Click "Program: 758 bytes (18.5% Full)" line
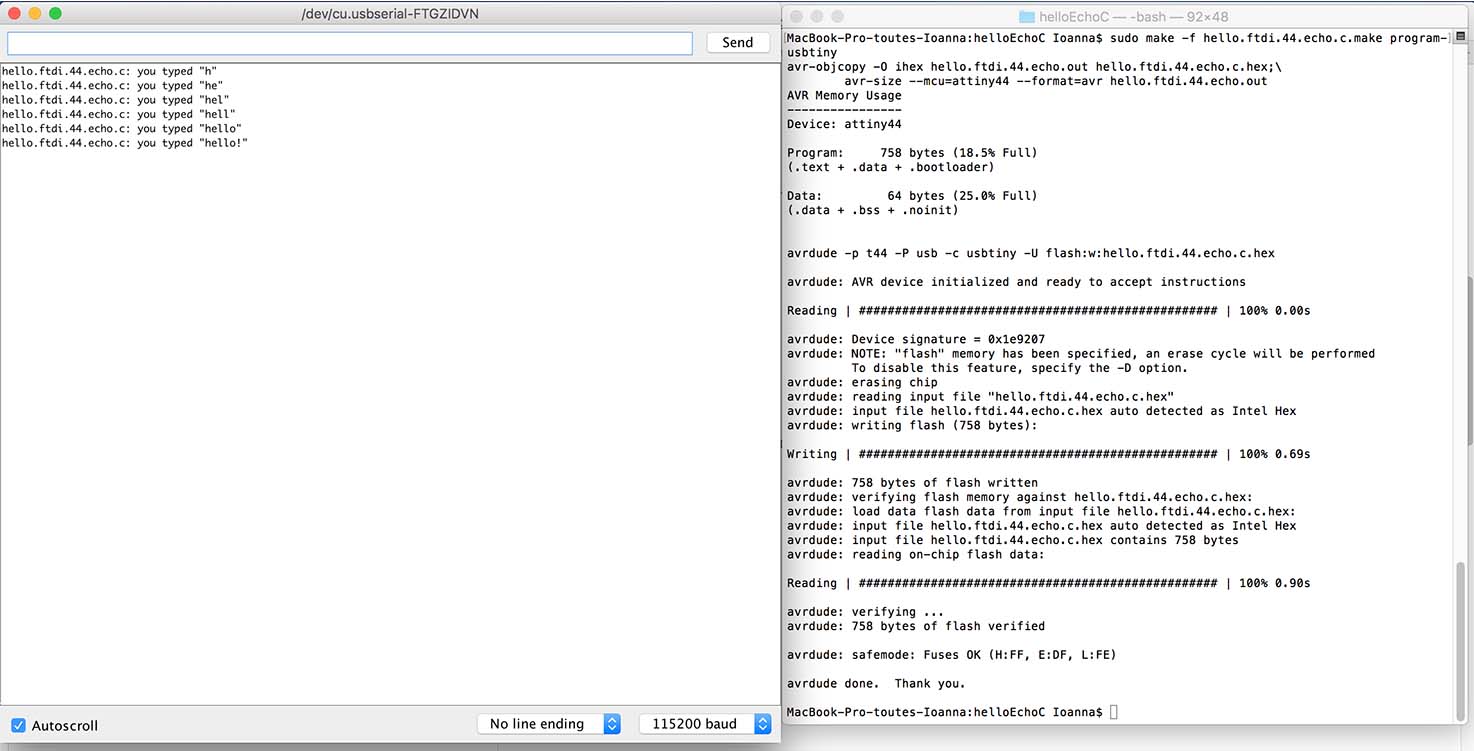 click(912, 153)
